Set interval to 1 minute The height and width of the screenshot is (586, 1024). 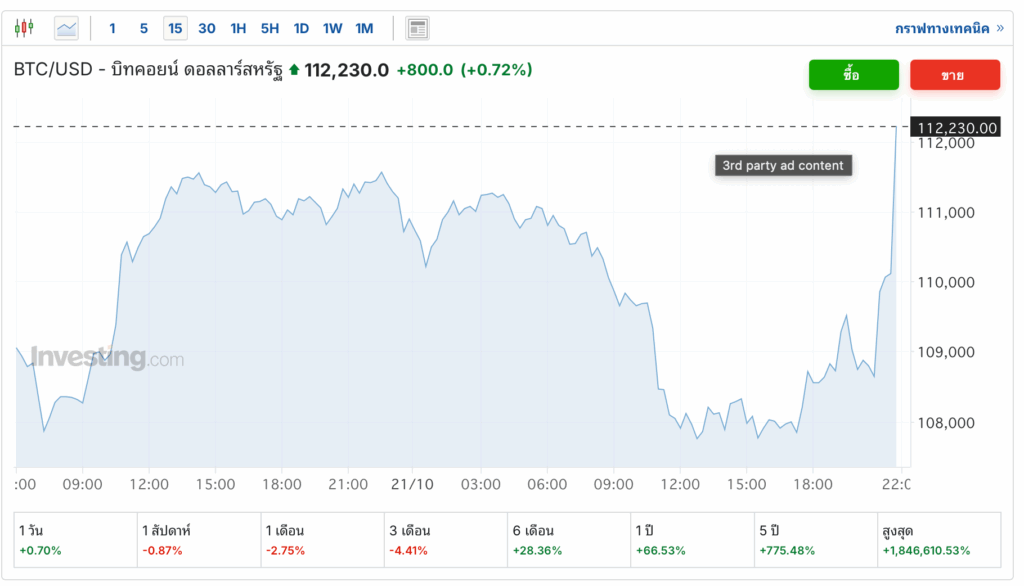(112, 28)
